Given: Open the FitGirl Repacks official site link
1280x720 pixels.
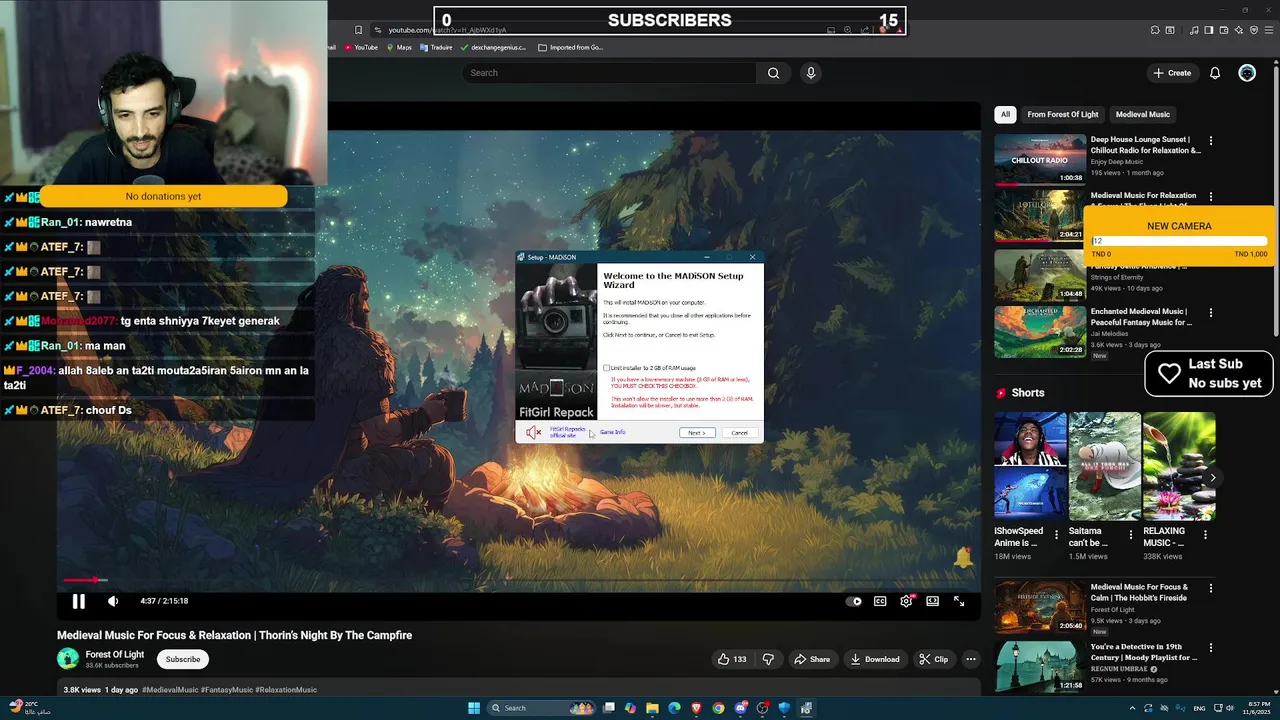Looking at the screenshot, I should click(567, 432).
